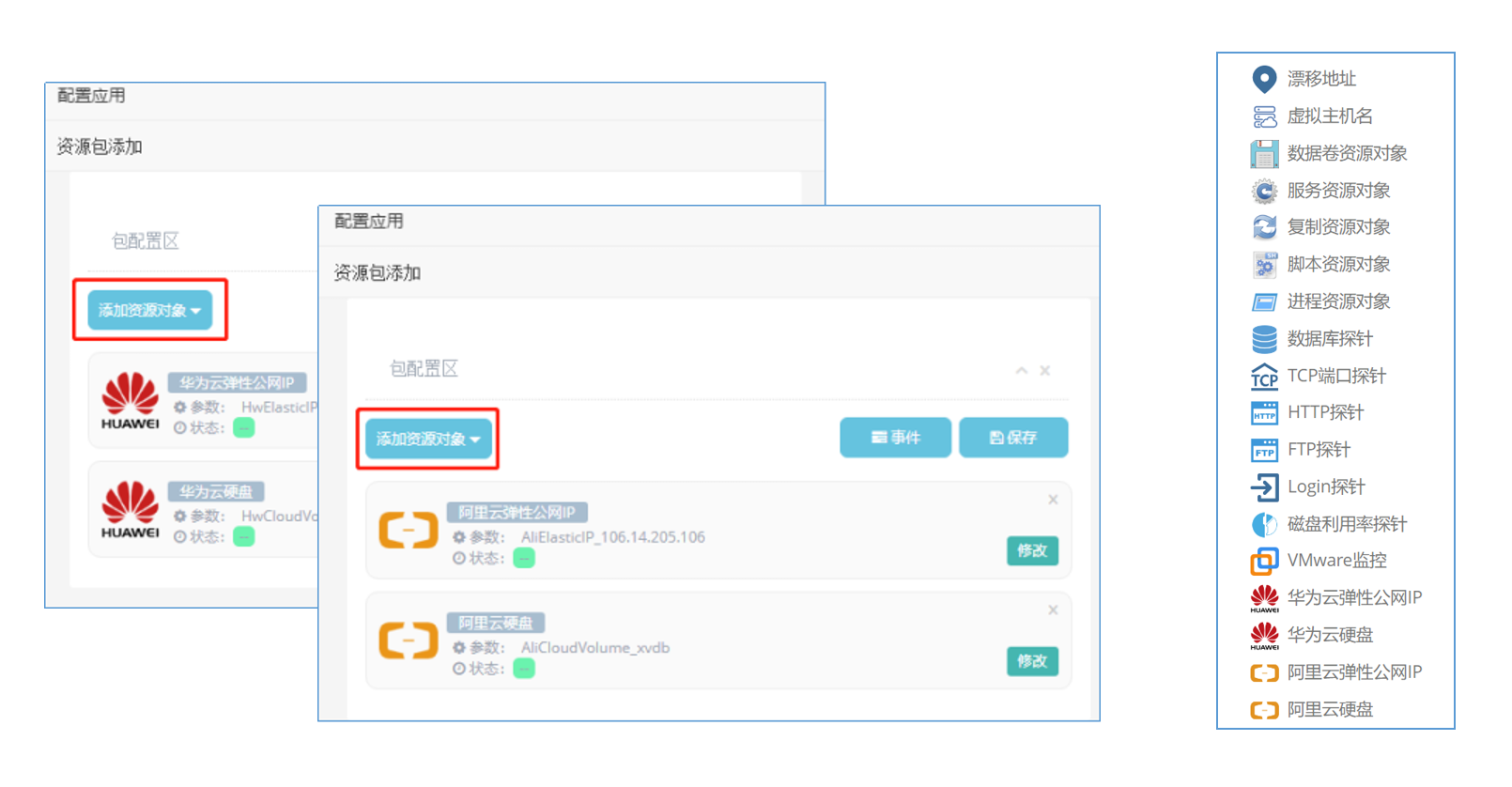
Task: Choose the 数据库探针 database icon
Action: pyautogui.click(x=1264, y=339)
